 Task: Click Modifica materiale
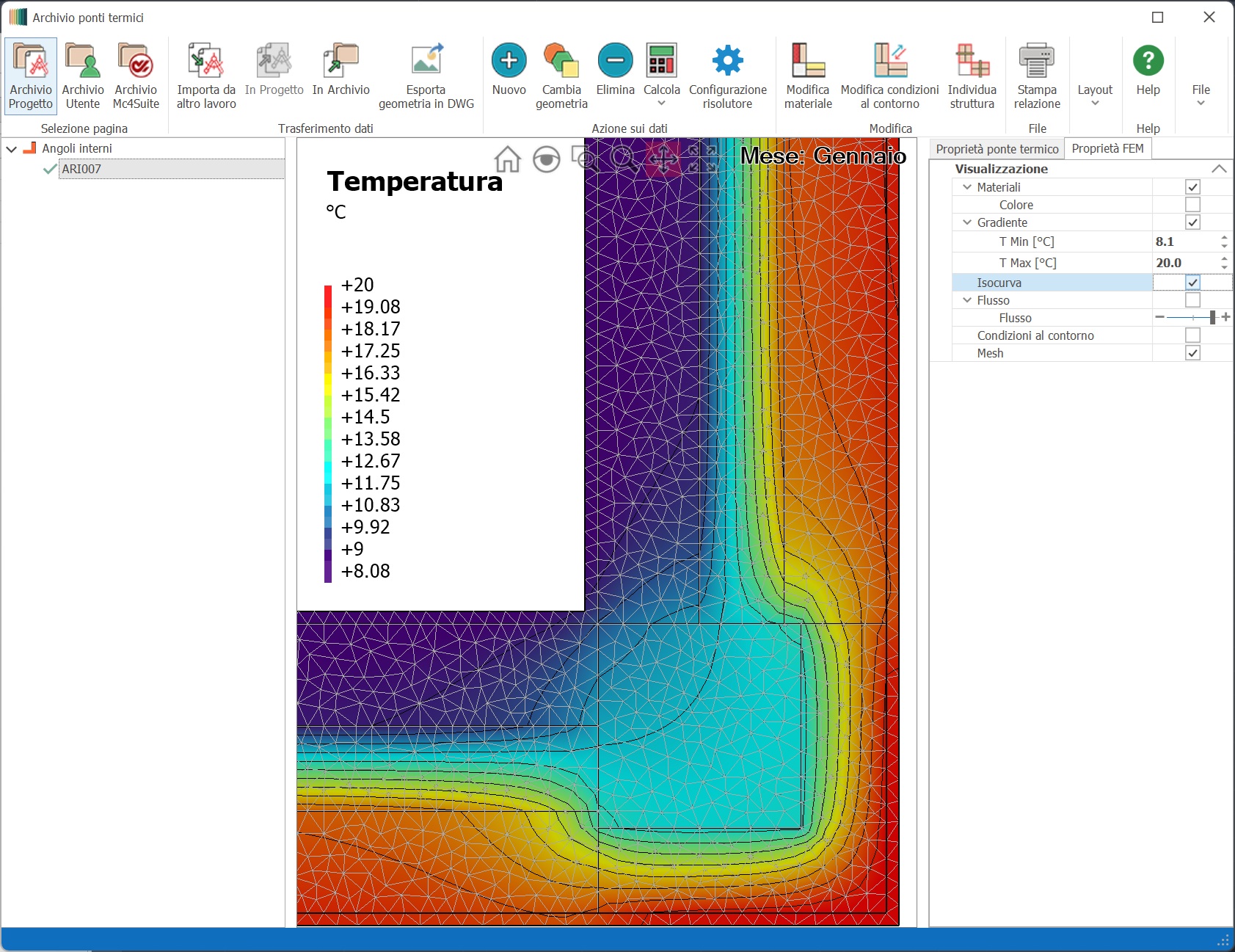(808, 76)
